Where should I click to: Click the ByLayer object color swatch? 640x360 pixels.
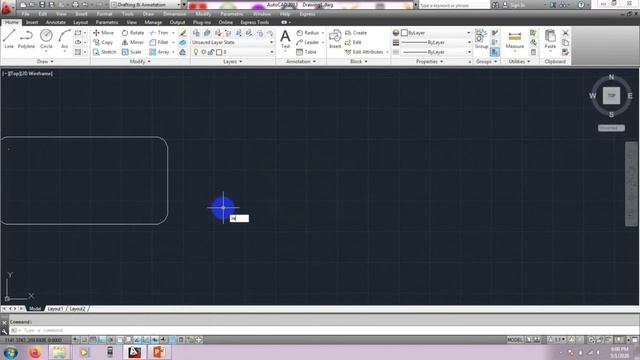click(x=404, y=33)
